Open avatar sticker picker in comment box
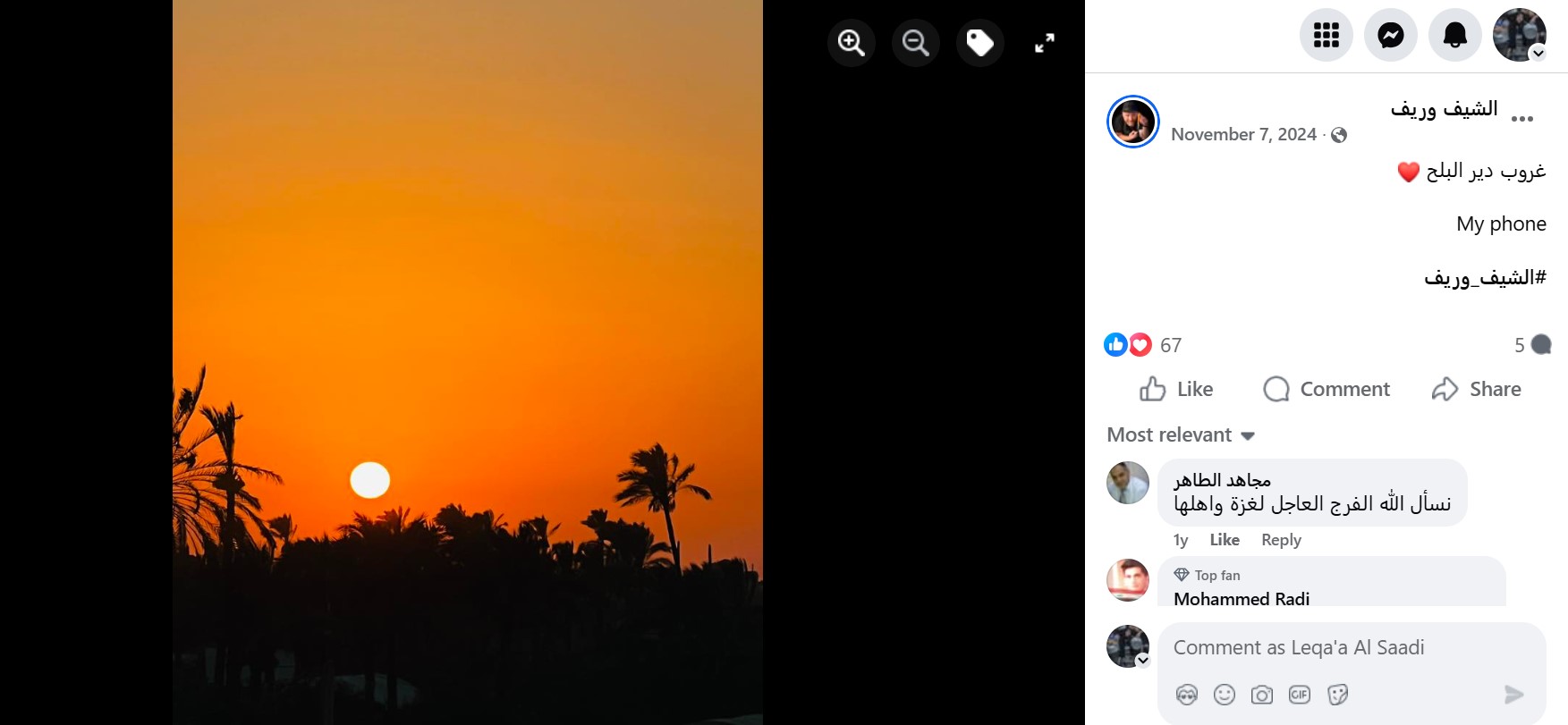1568x725 pixels. 1187,695
